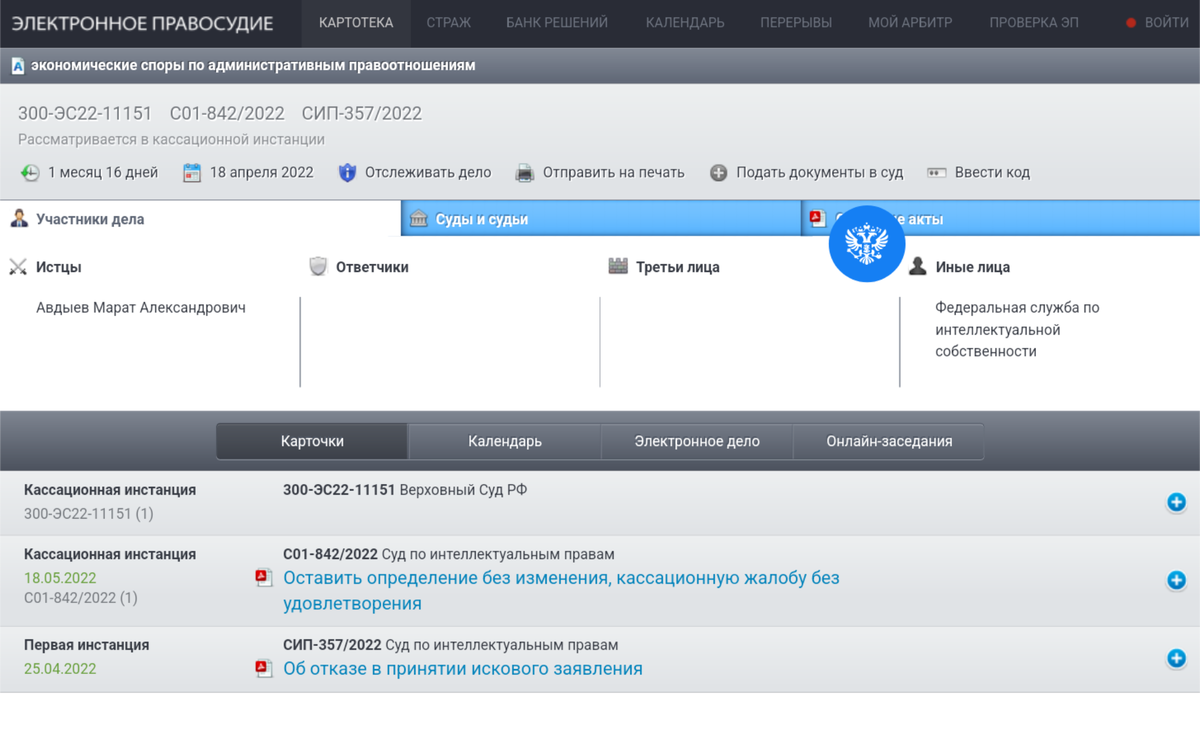Click Рассматривается в кассационной инстанции status

click(171, 140)
